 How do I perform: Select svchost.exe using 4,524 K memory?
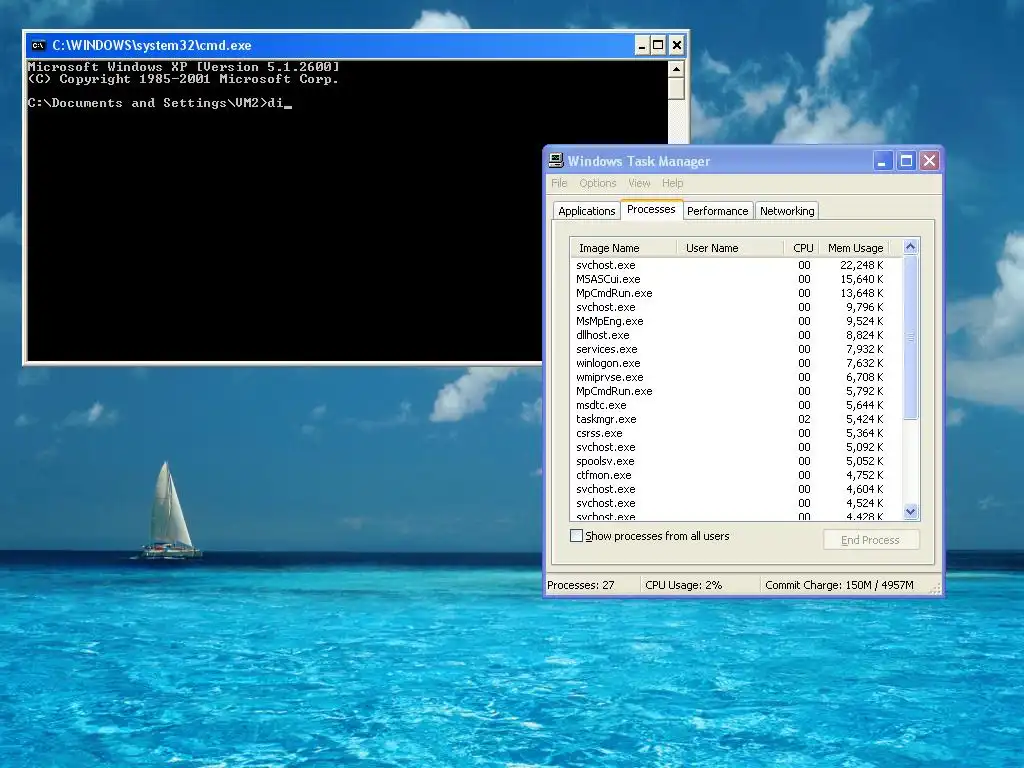(x=736, y=504)
